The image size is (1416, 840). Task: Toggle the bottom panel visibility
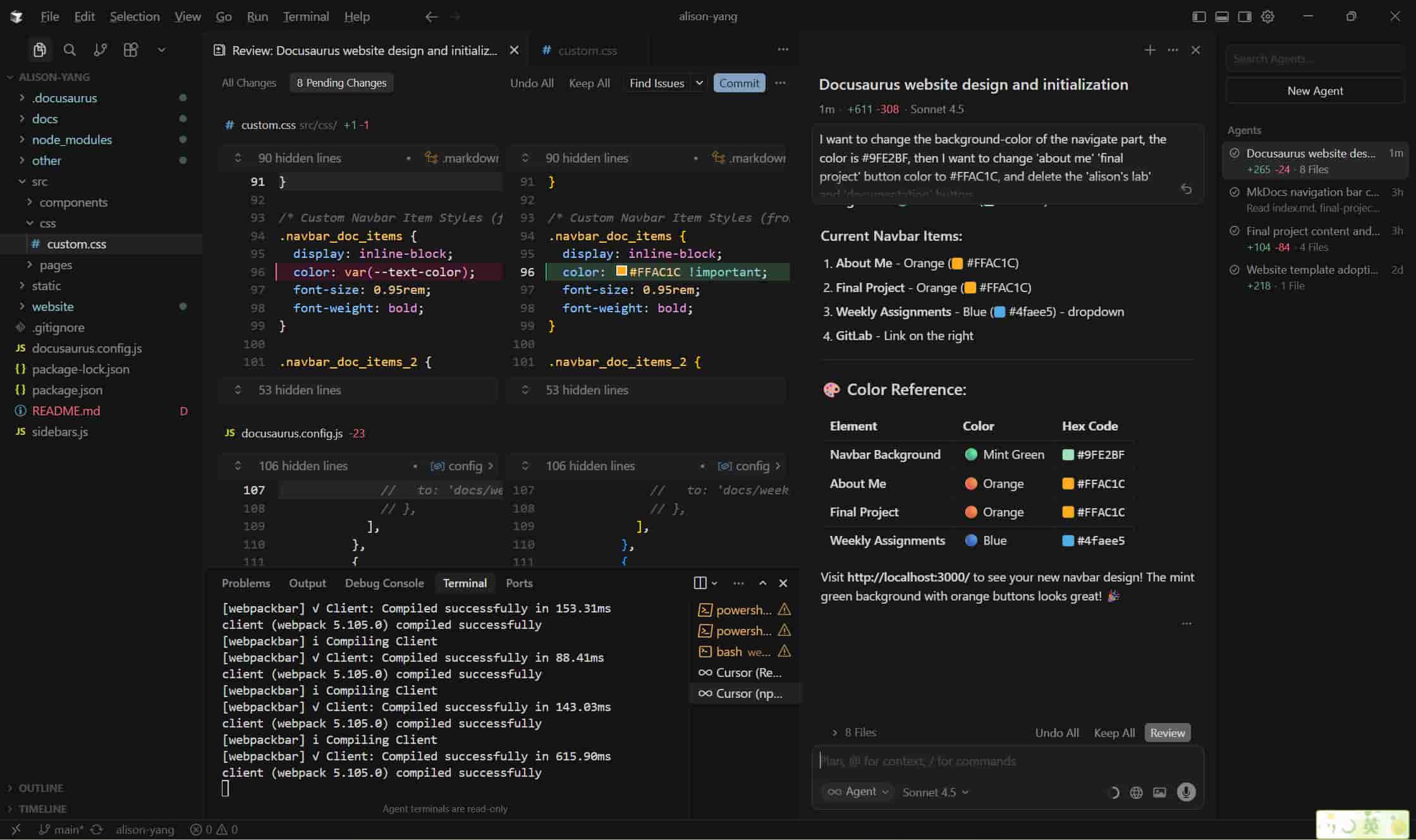pyautogui.click(x=1221, y=16)
